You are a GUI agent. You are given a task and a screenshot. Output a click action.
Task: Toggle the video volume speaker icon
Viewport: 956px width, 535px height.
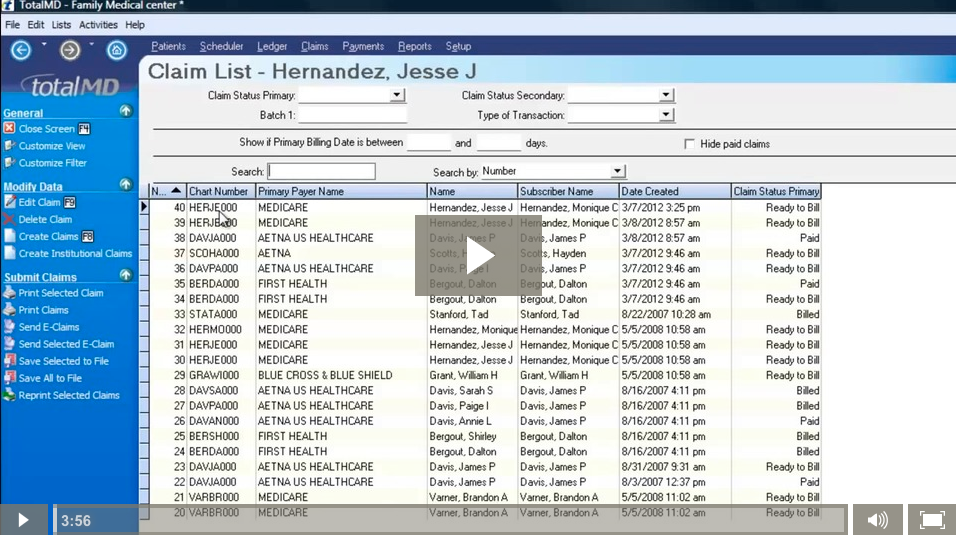877,520
